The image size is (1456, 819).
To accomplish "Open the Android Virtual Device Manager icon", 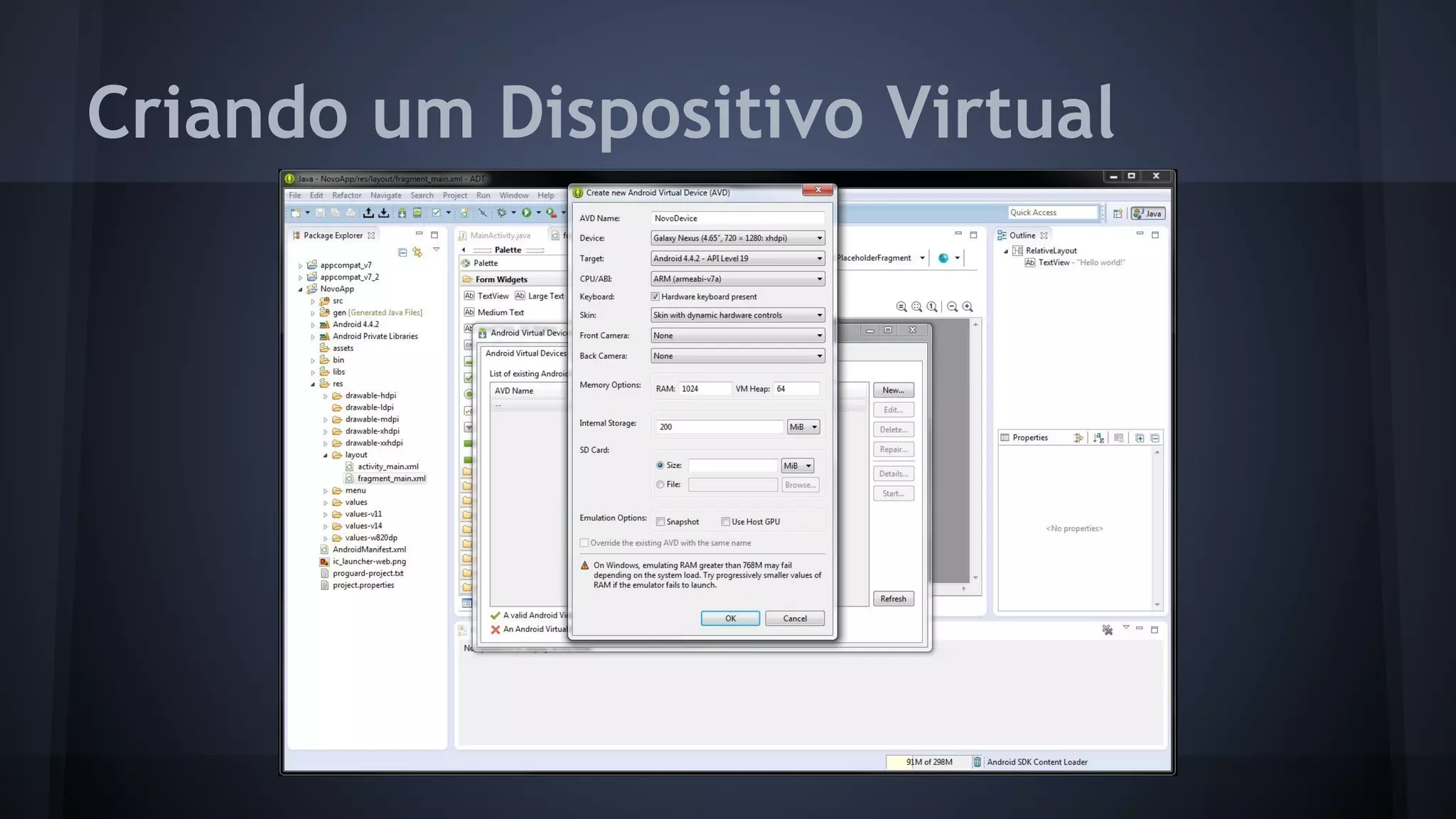I will point(417,213).
